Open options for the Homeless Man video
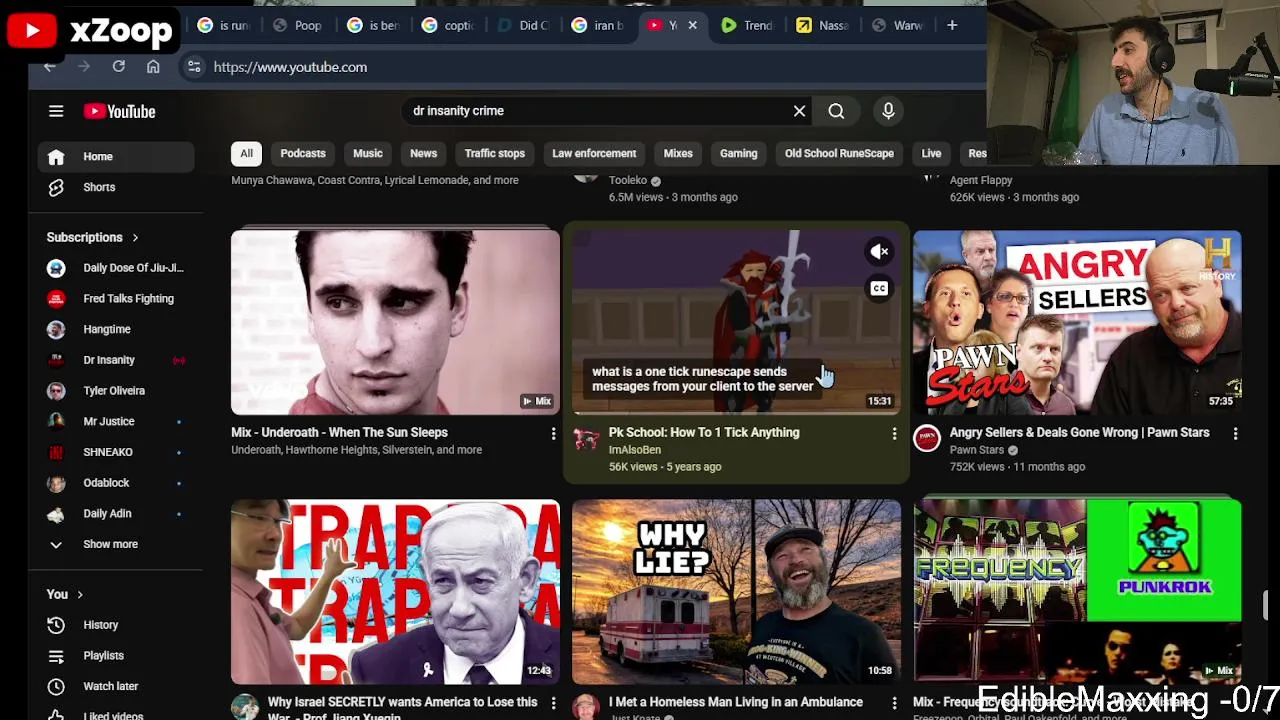Screen dimensions: 1280x720 (894, 703)
